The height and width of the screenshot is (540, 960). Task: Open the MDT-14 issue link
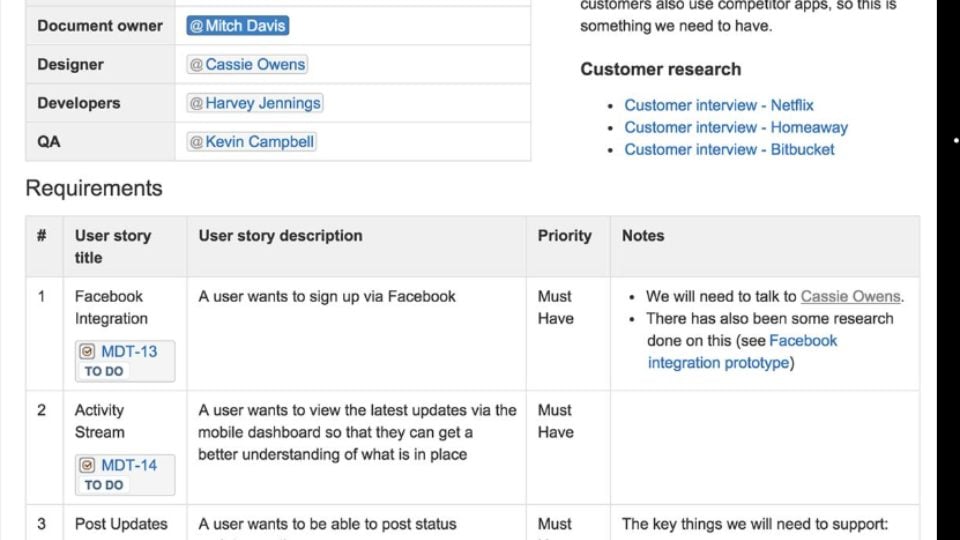point(129,465)
